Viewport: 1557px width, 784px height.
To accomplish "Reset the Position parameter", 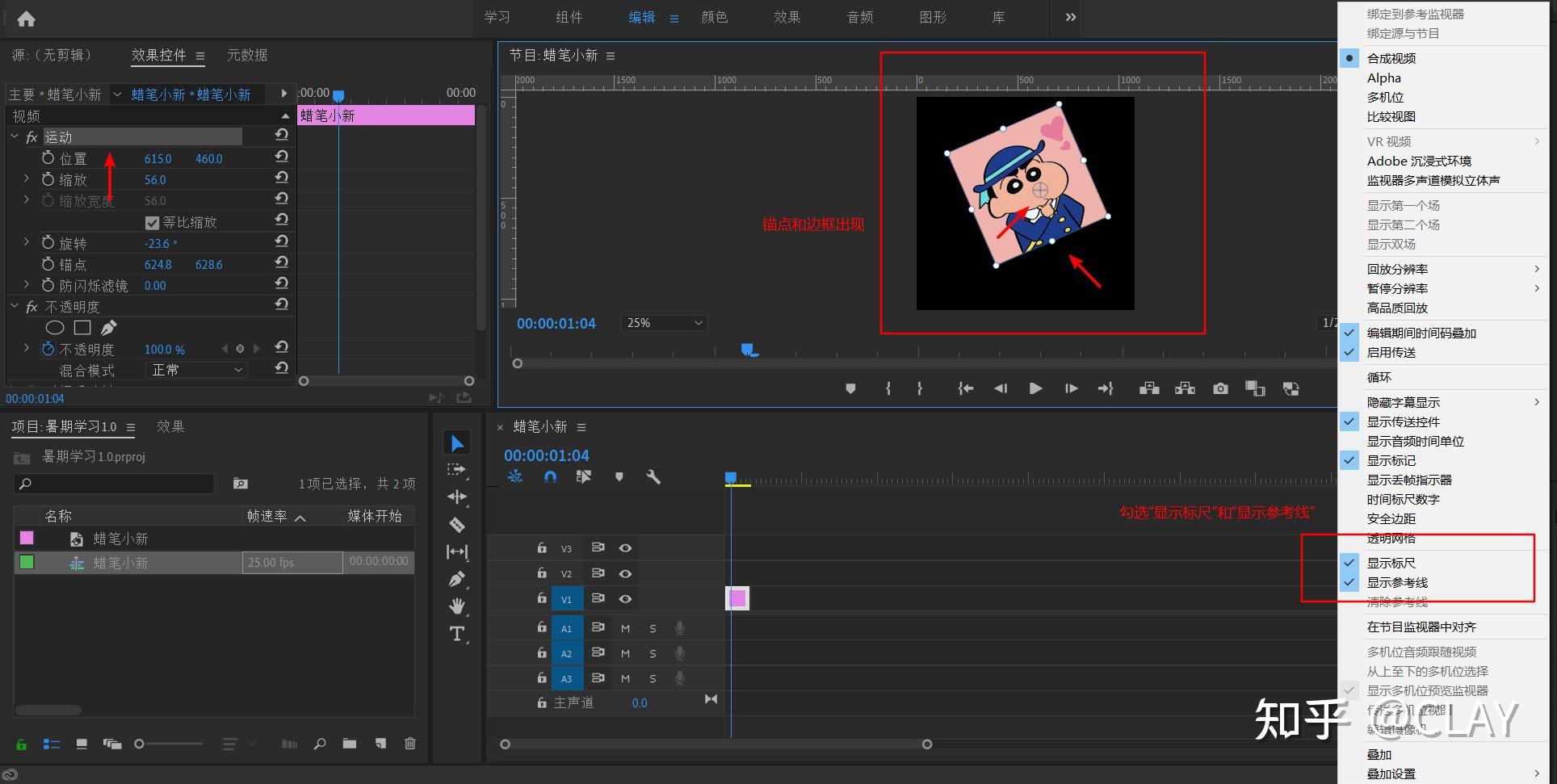I will [281, 157].
